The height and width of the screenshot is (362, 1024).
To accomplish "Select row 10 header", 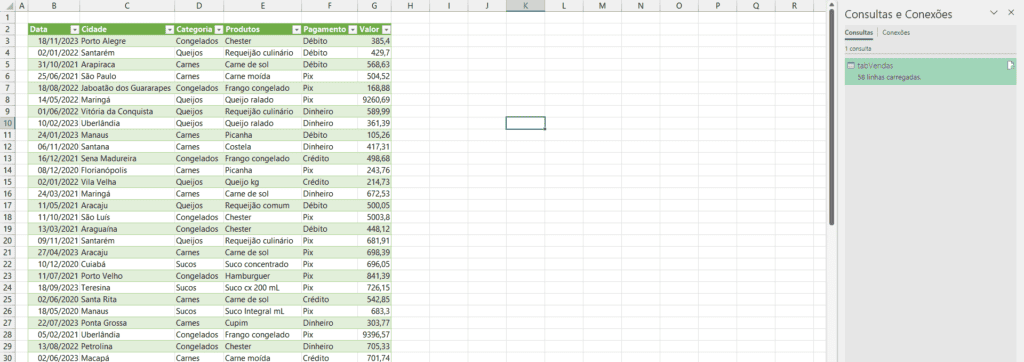I will click(7, 123).
